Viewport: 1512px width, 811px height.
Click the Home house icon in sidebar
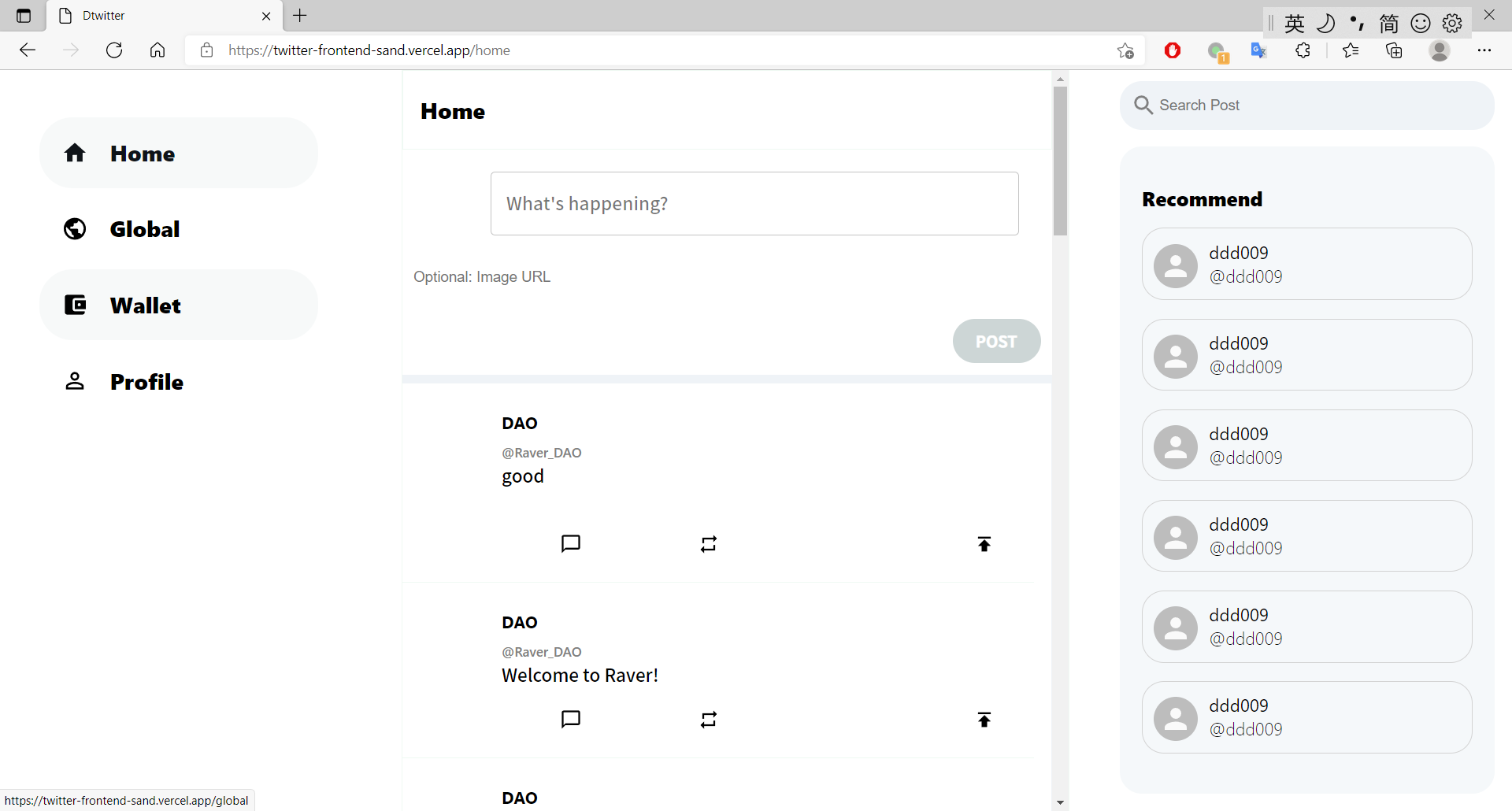pos(75,153)
